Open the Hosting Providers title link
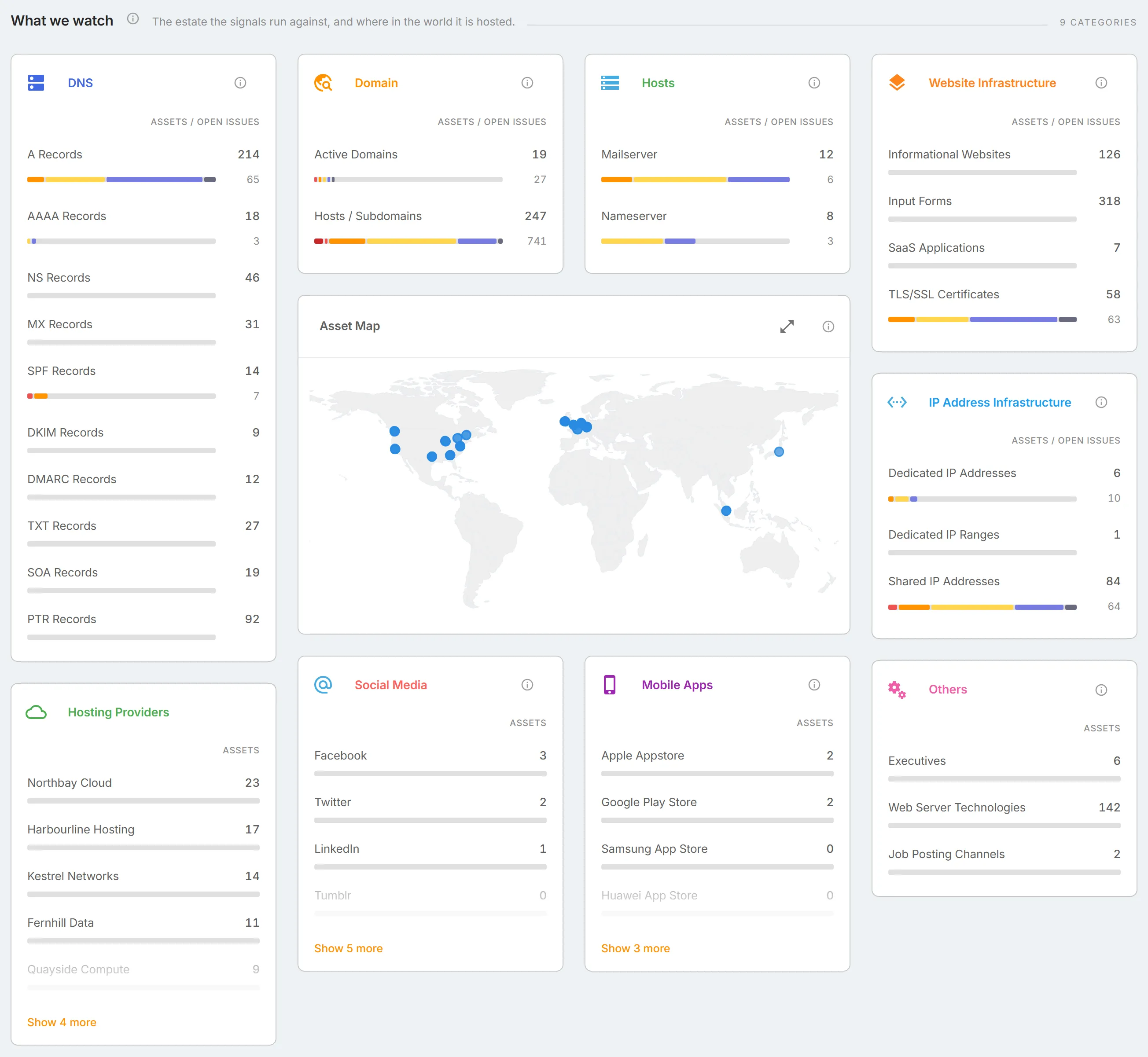The width and height of the screenshot is (1148, 1057). (118, 712)
